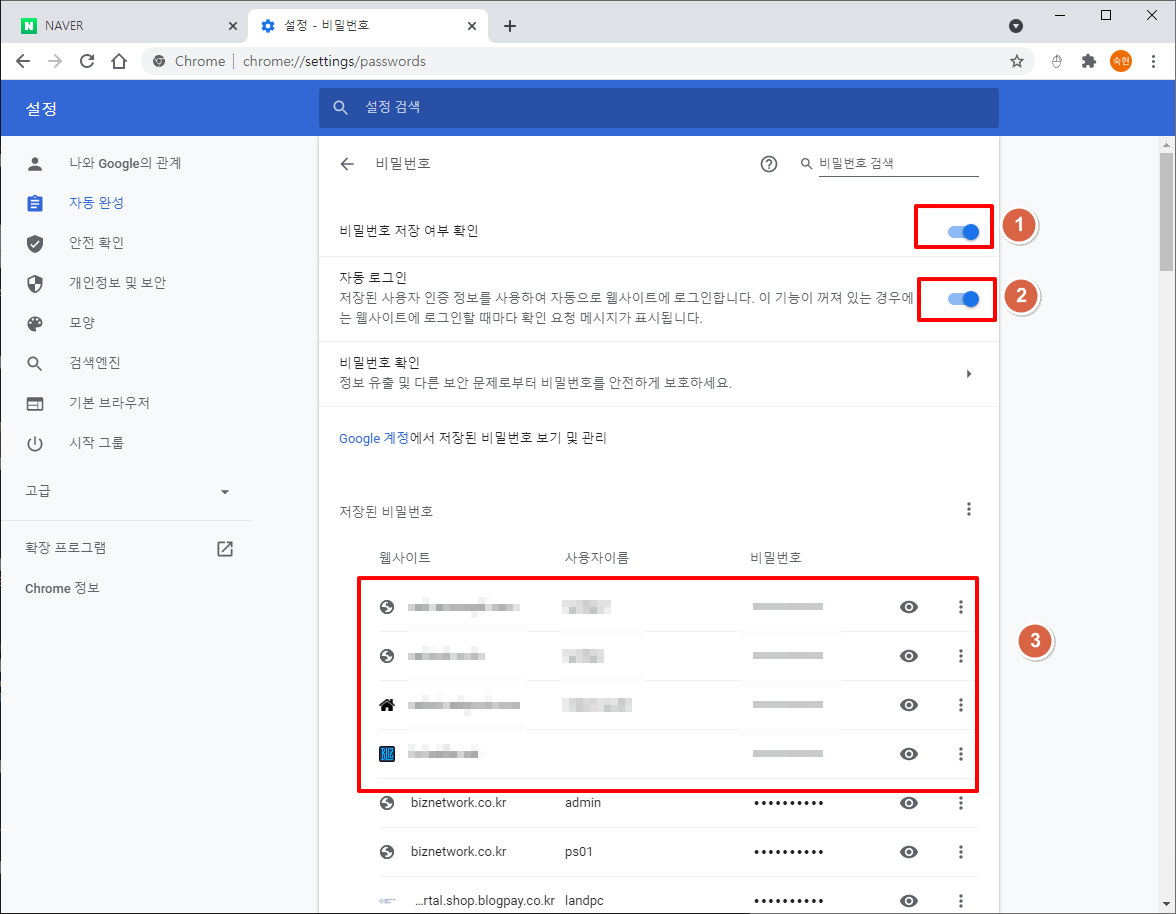The width and height of the screenshot is (1176, 914).
Task: Open 나와 Google의 관계 settings
Action: pyautogui.click(x=125, y=163)
